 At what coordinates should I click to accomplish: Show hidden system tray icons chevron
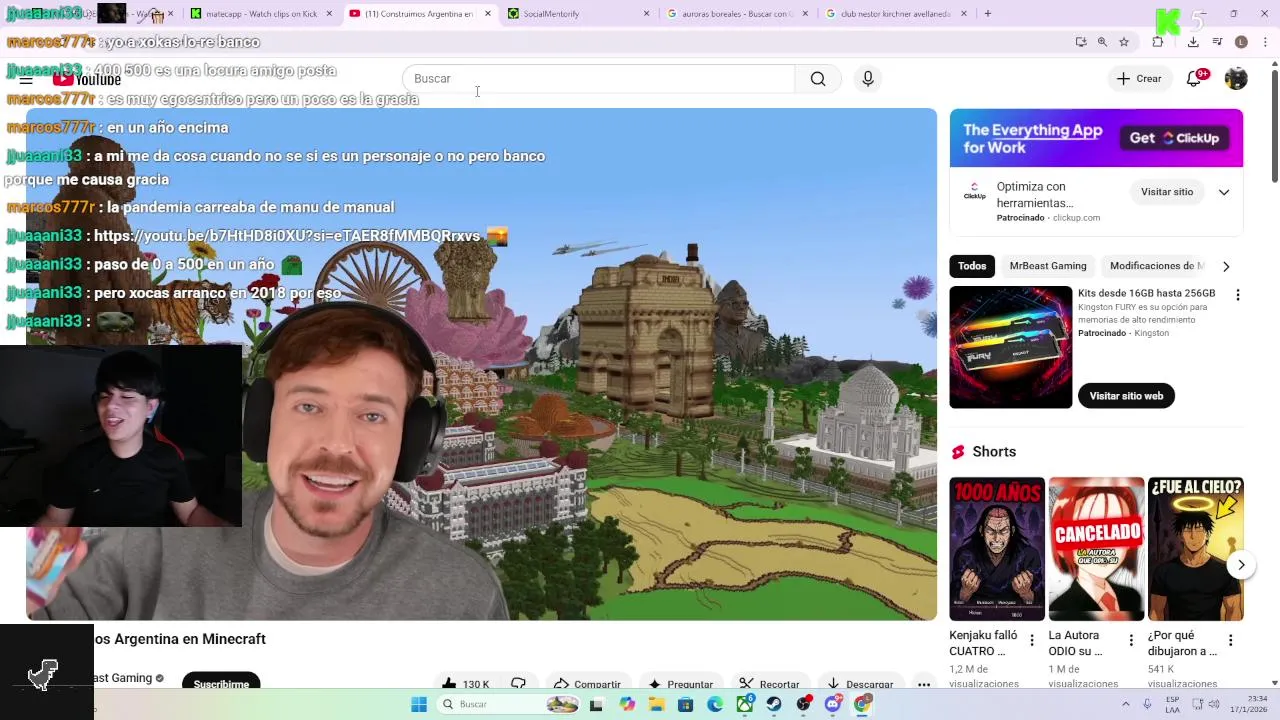[x=1125, y=705]
